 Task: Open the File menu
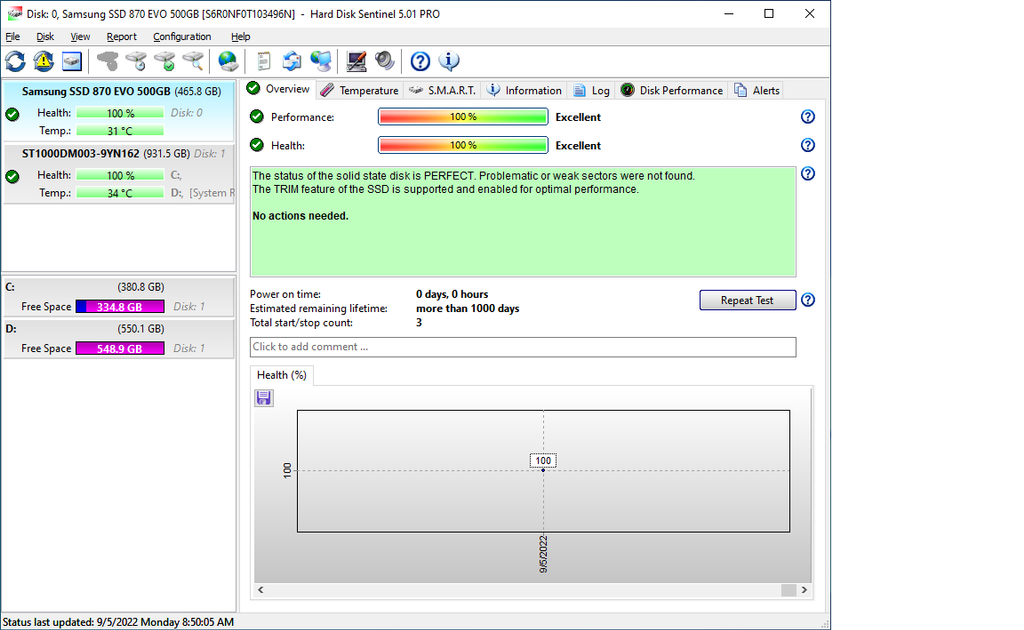pyautogui.click(x=12, y=37)
